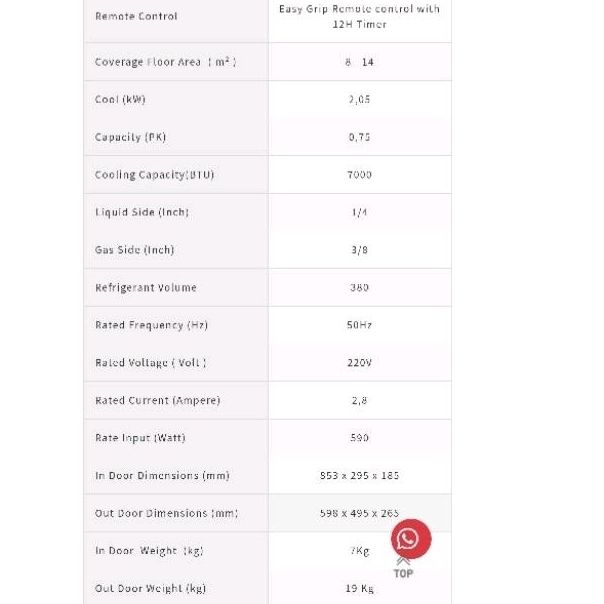
Task: Click the Rated Current (Ampere) label
Action: point(157,400)
